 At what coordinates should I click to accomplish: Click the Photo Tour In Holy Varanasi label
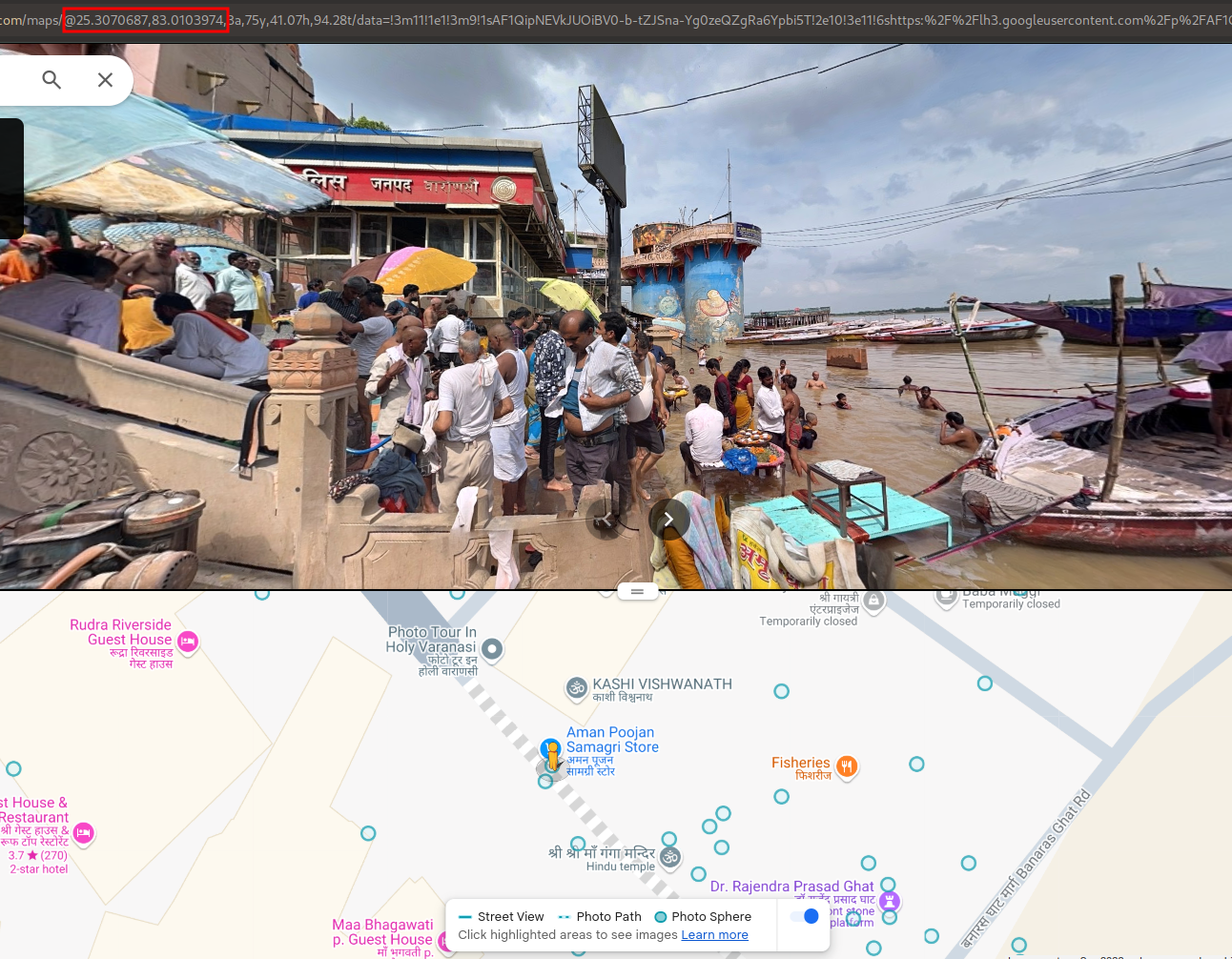point(431,639)
